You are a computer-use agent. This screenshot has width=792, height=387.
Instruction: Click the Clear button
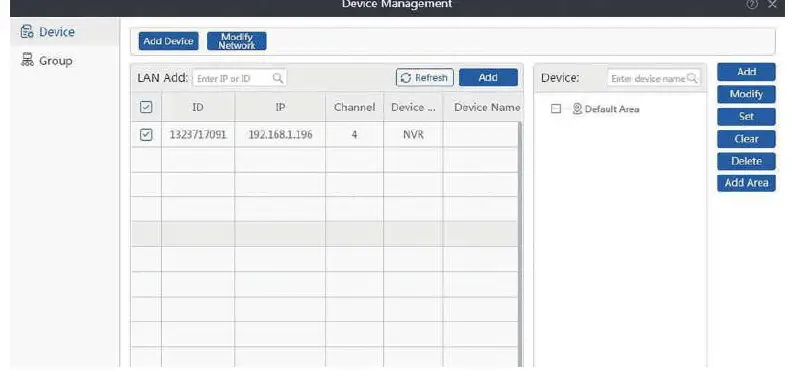[x=746, y=139]
